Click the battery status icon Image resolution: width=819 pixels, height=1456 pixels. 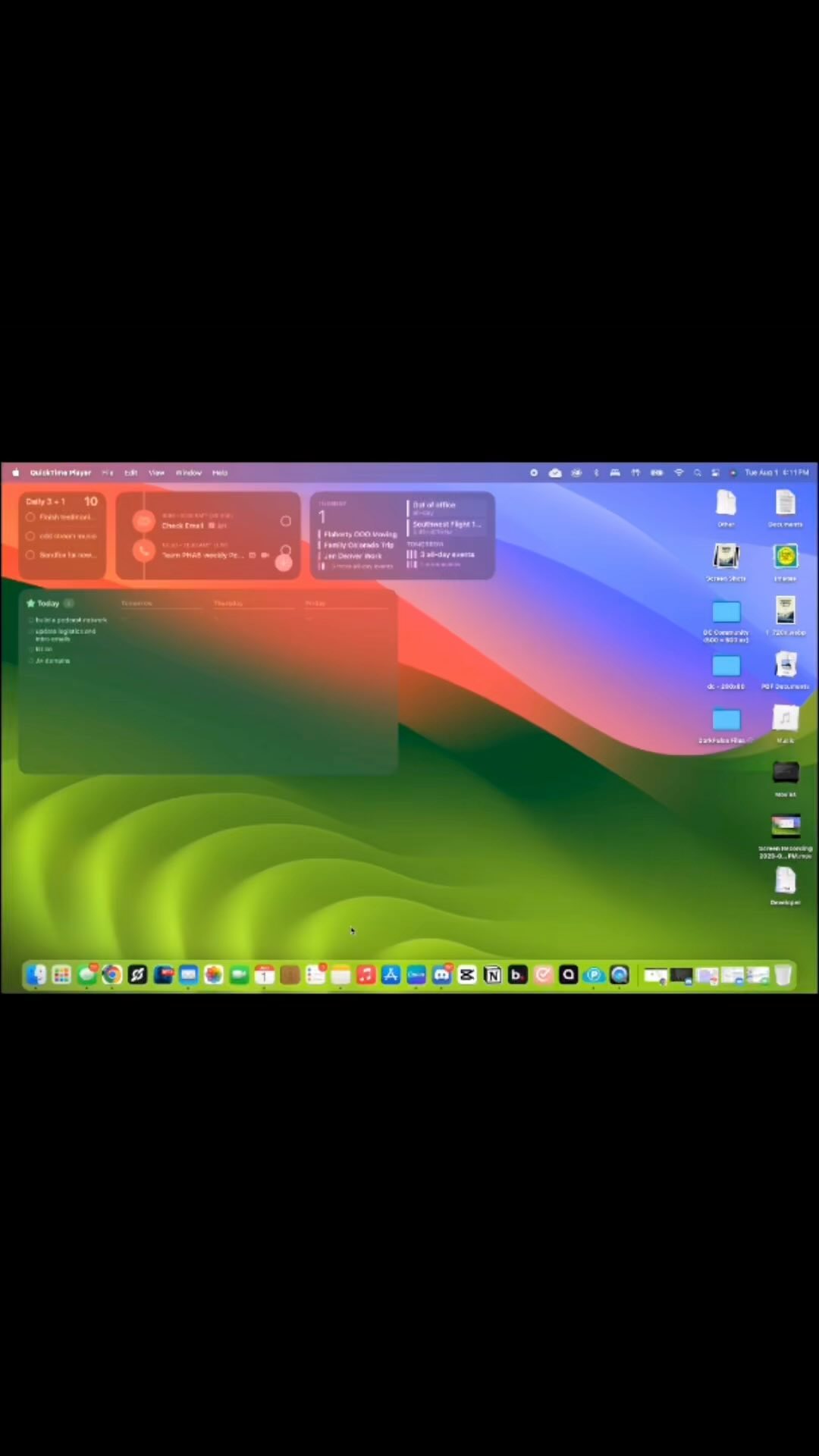[657, 472]
